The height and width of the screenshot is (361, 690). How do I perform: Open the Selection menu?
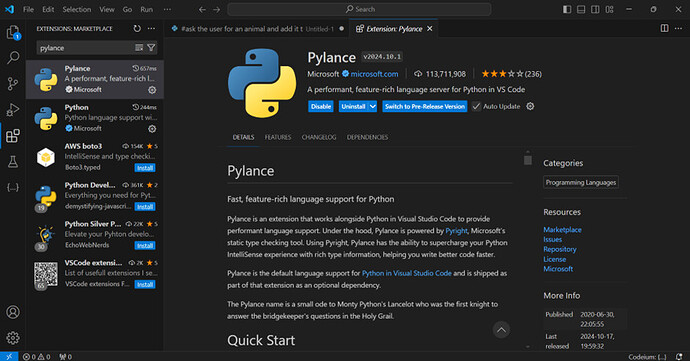[77, 9]
